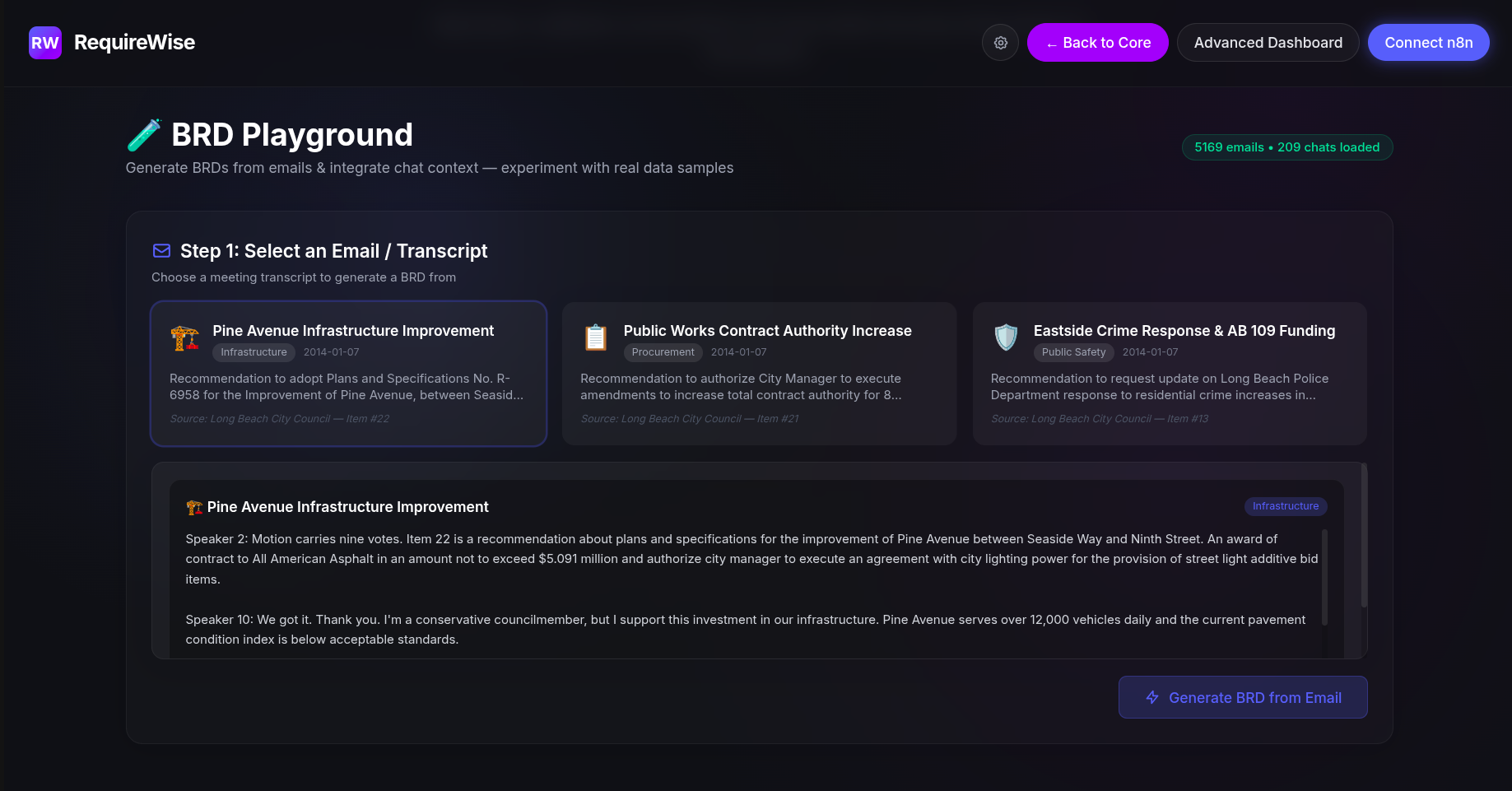Click the Connect n8n button

(x=1428, y=43)
